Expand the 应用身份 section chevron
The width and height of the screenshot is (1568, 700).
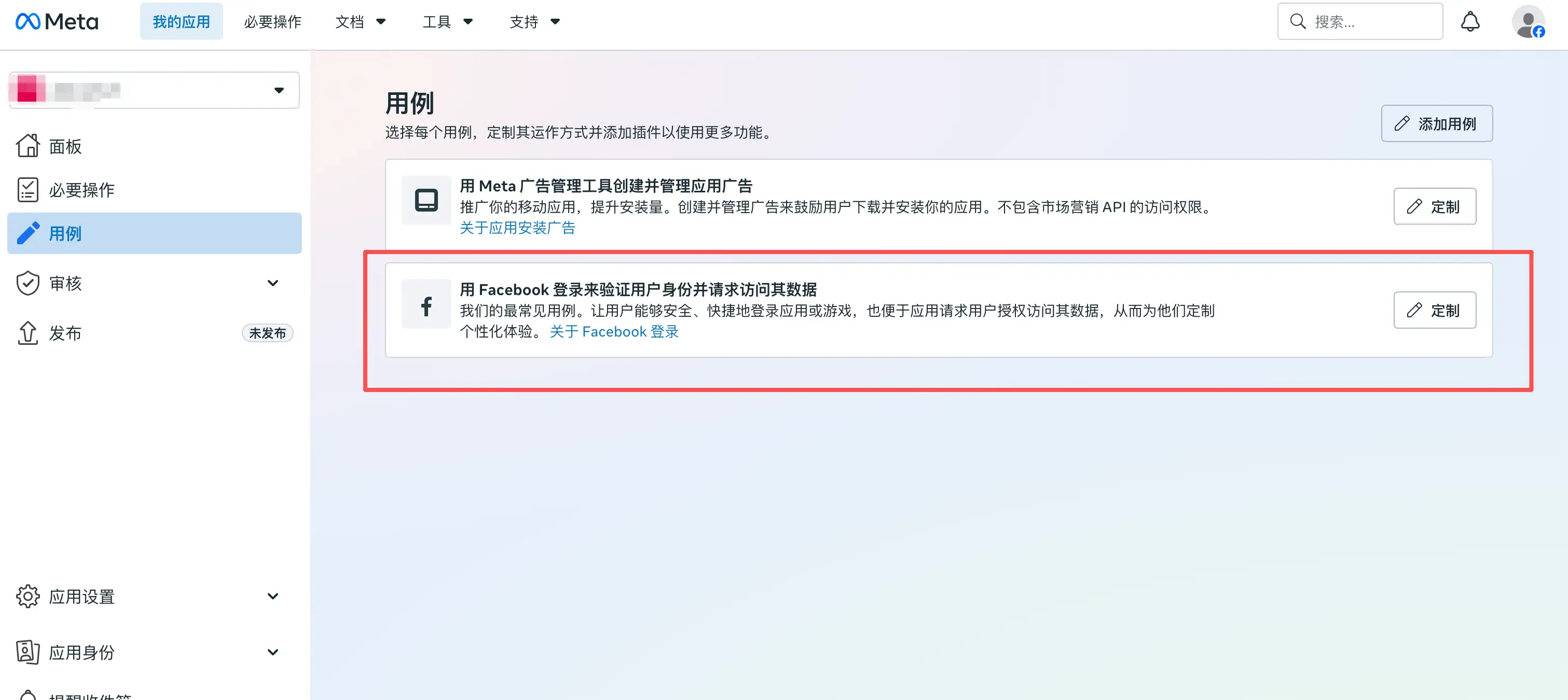tap(273, 652)
